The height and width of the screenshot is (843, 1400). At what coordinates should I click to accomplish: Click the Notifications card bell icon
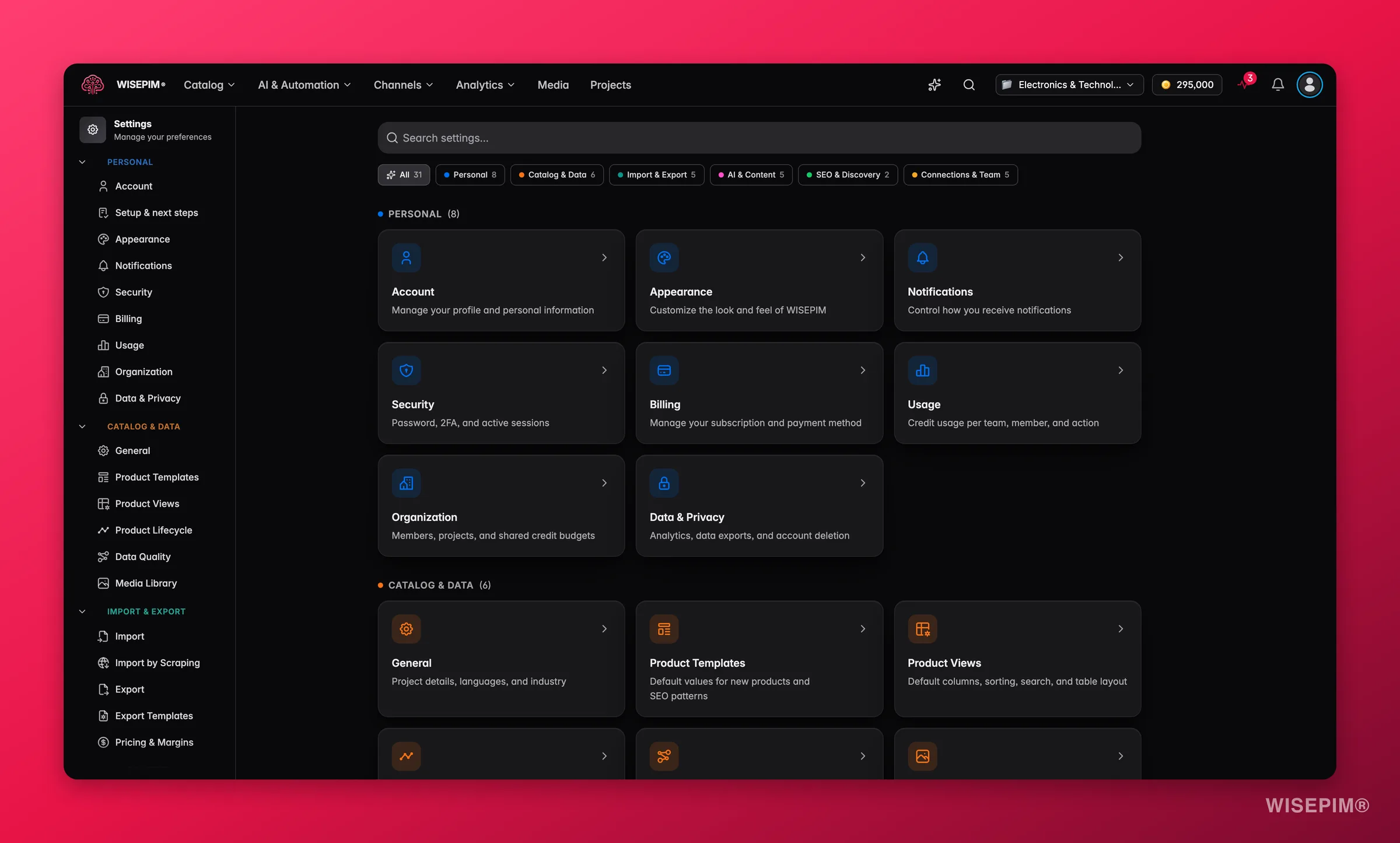922,257
